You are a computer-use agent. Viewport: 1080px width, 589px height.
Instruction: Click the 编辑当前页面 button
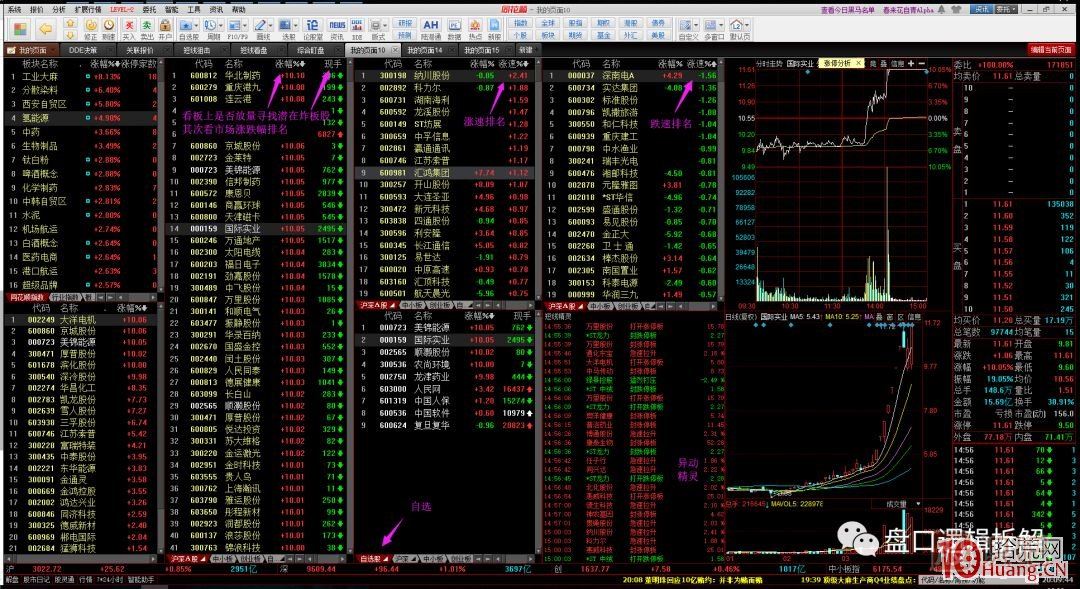(1052, 49)
